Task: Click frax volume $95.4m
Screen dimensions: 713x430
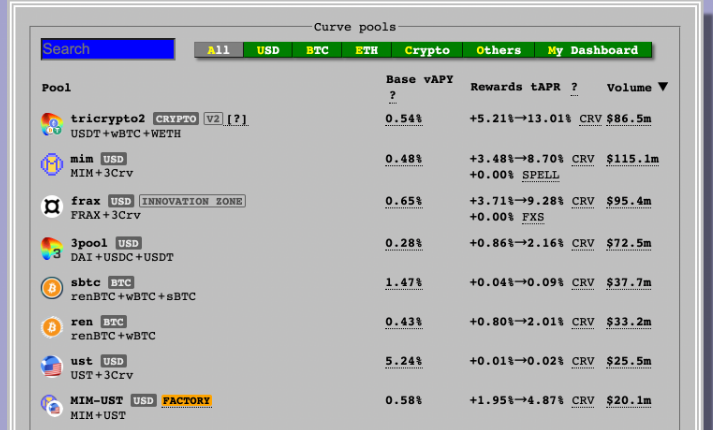Action: click(629, 200)
